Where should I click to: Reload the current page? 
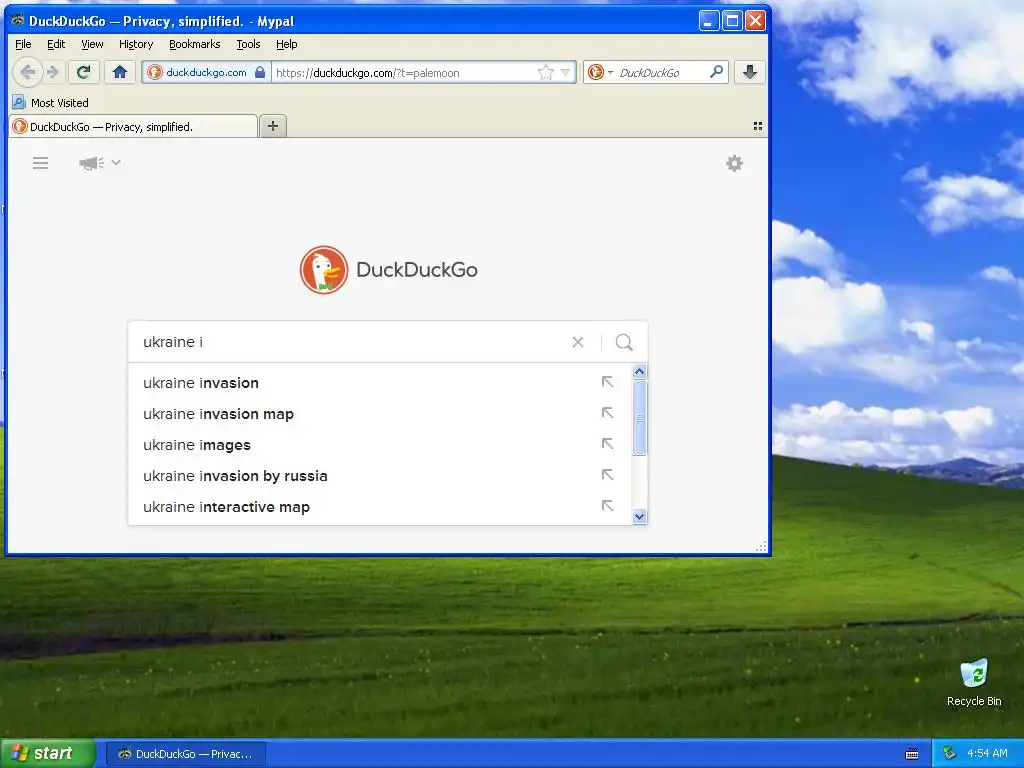pos(84,72)
